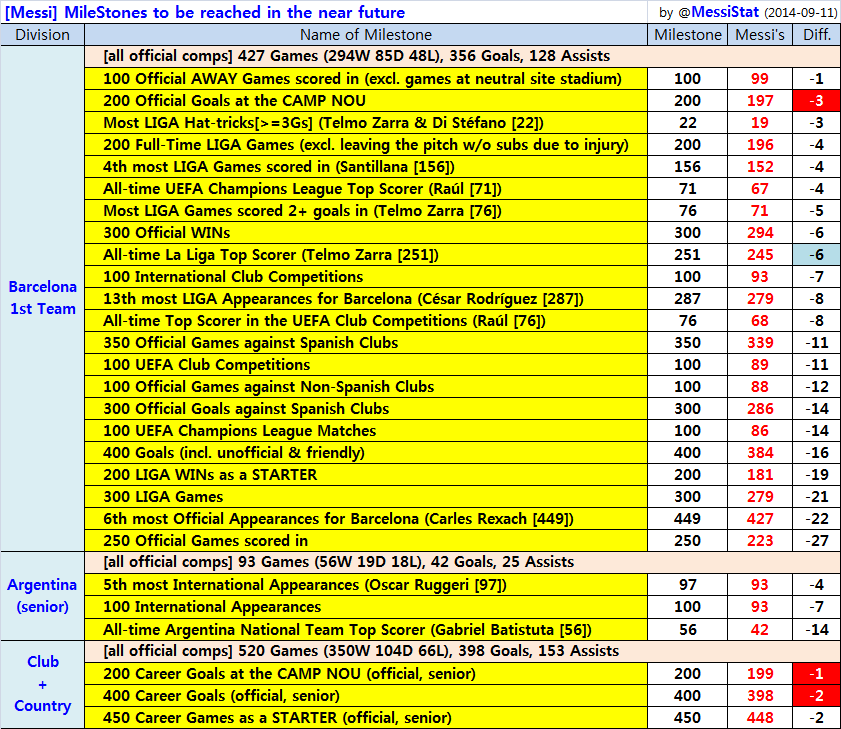Image resolution: width=841 pixels, height=729 pixels.
Task: Click Messi's value 448 for Career Games
Action: [x=760, y=718]
